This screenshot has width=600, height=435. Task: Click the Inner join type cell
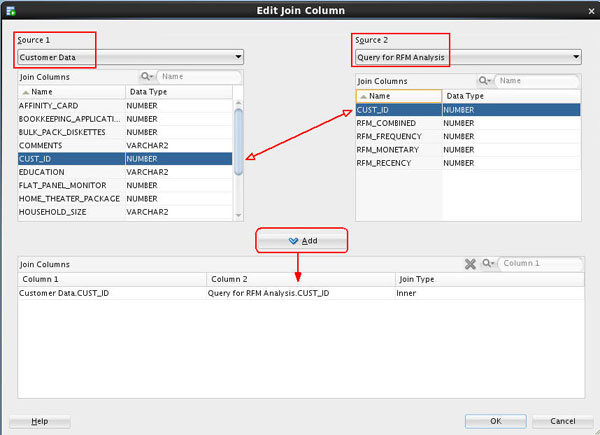coord(490,293)
